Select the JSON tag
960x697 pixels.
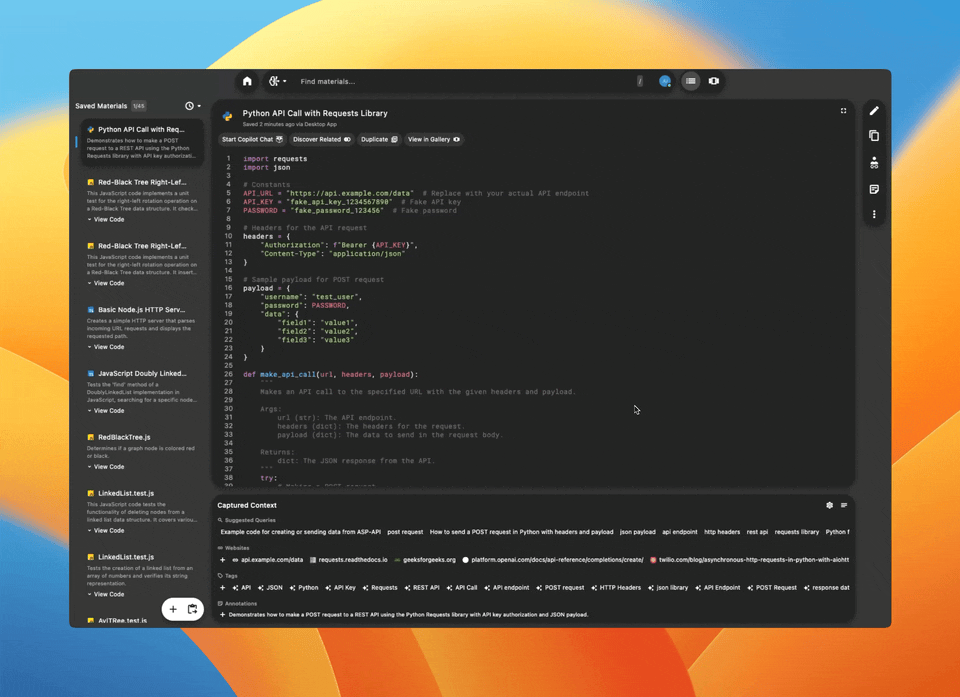point(270,588)
